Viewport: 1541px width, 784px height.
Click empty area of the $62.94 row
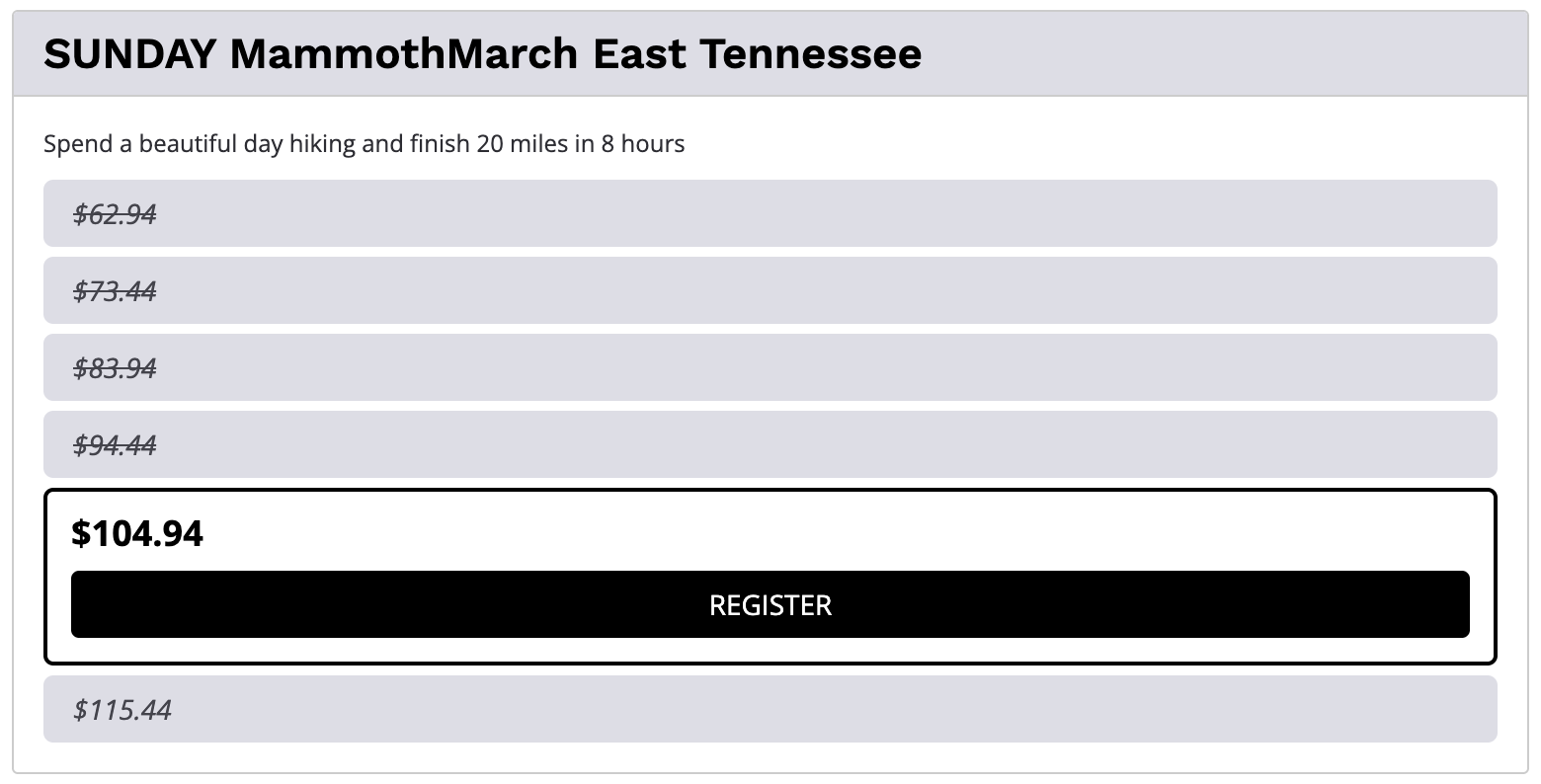(x=790, y=213)
